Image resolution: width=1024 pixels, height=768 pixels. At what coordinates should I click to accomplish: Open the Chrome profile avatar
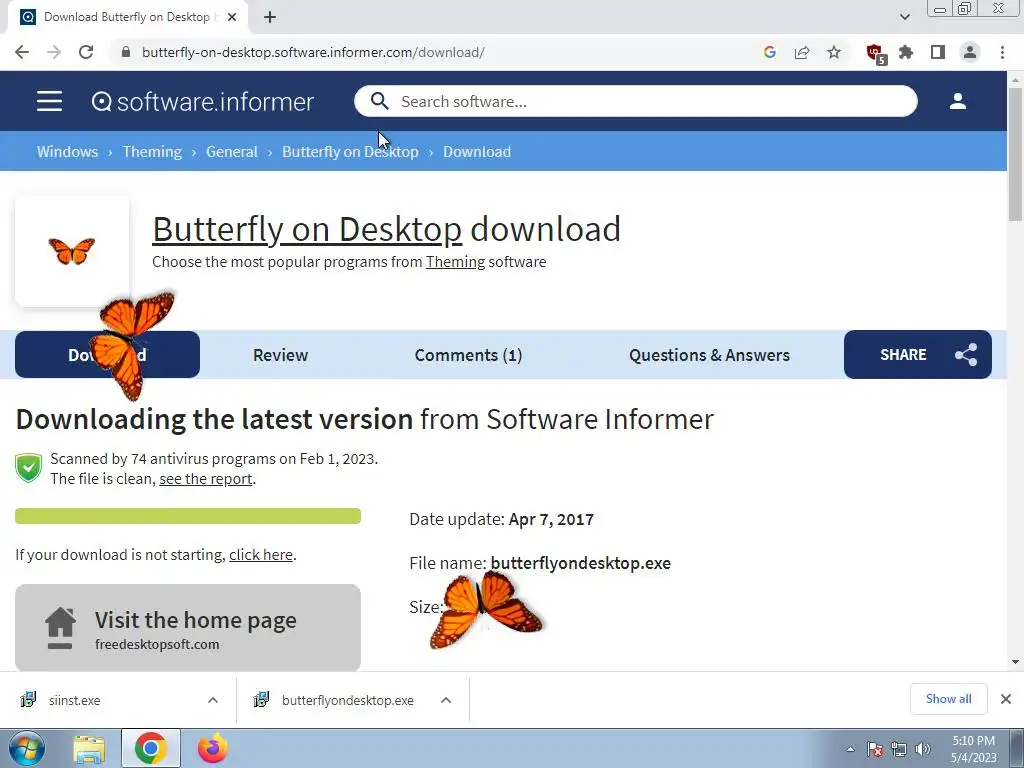pyautogui.click(x=970, y=52)
